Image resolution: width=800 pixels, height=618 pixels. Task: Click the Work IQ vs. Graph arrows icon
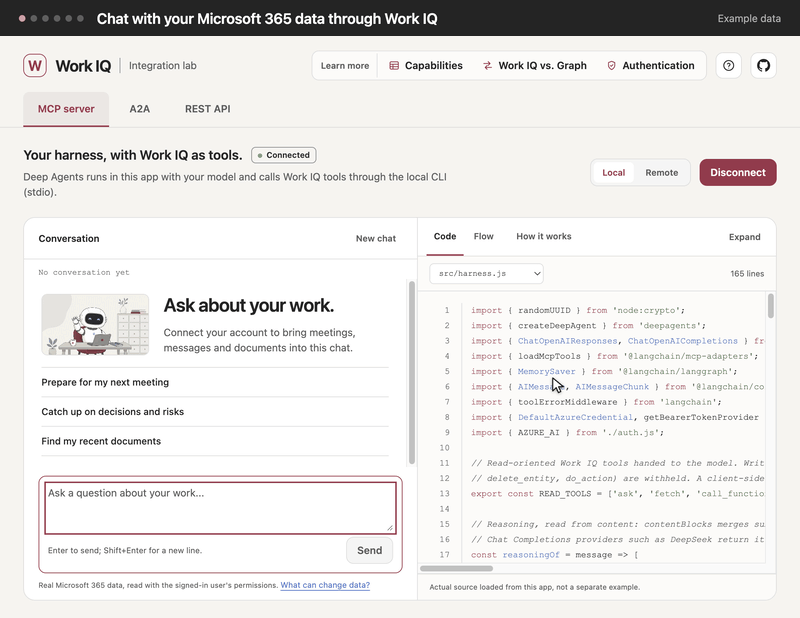(x=488, y=65)
